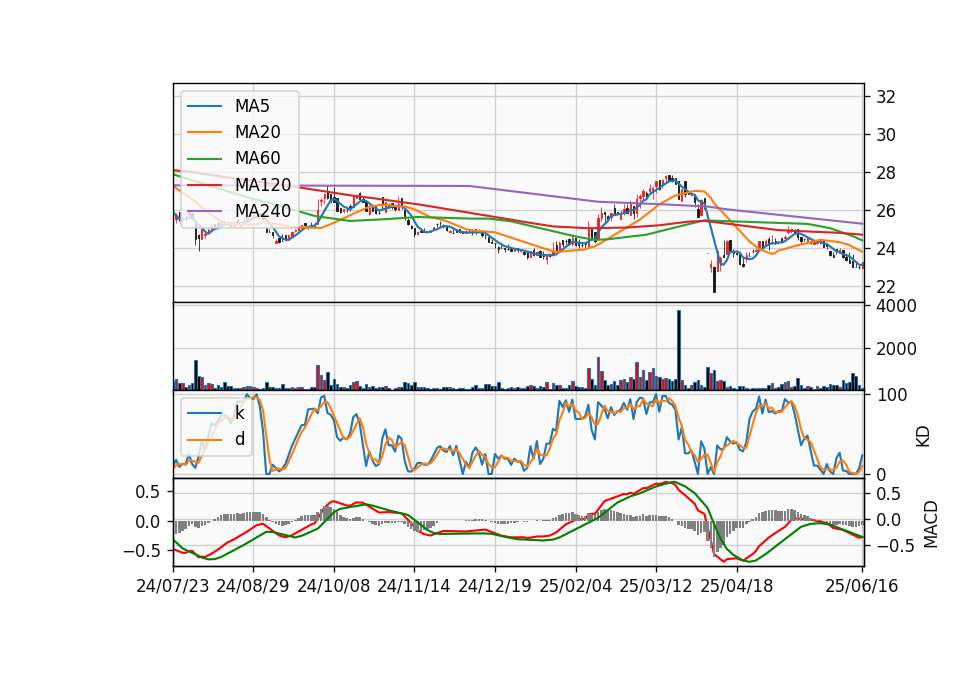Screen dimensions: 960x690
Task: Click the left MACD axis value 0.0
Action: (146, 522)
